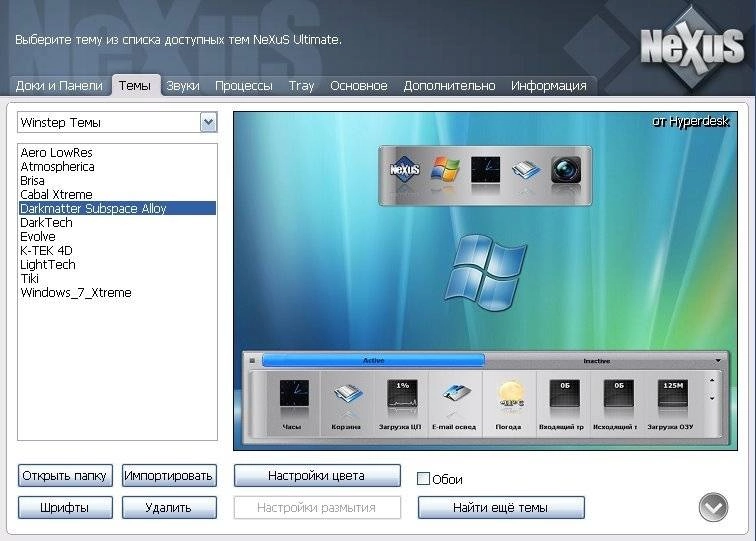Click the NeXuS icon in the preview dock
This screenshot has height=541, width=756.
pos(405,170)
